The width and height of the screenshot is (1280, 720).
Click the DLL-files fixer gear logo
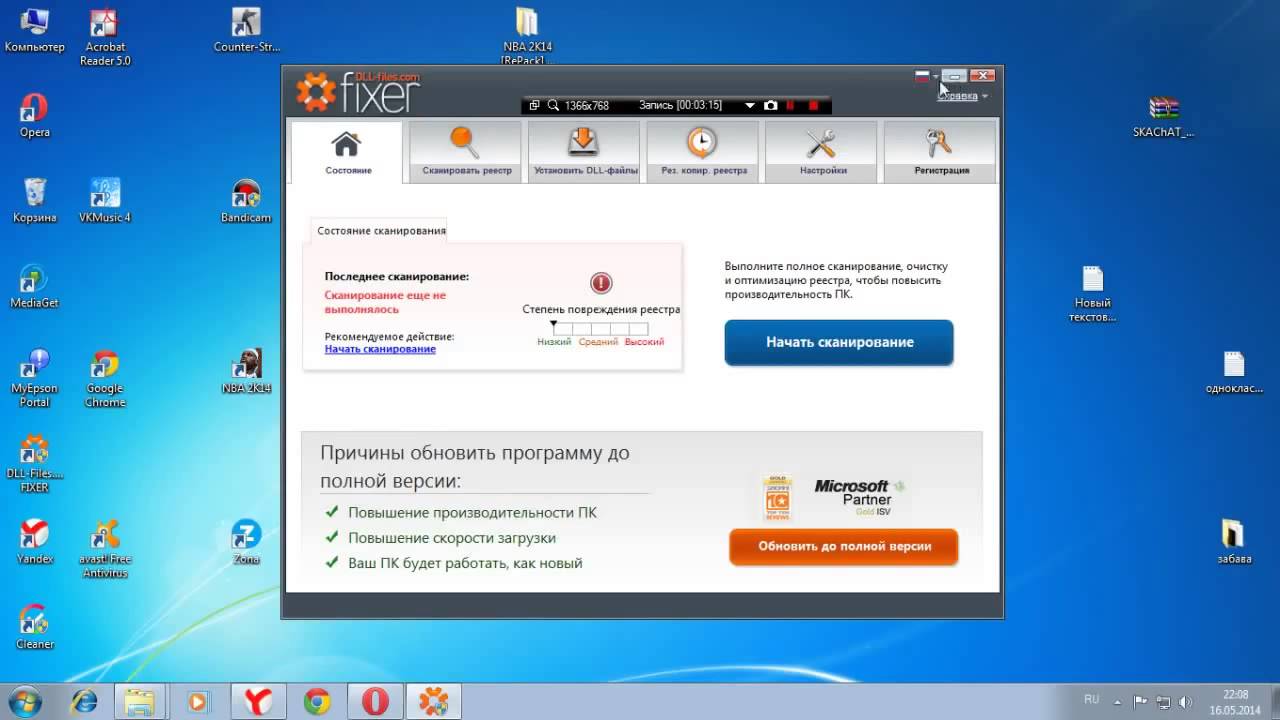click(316, 92)
